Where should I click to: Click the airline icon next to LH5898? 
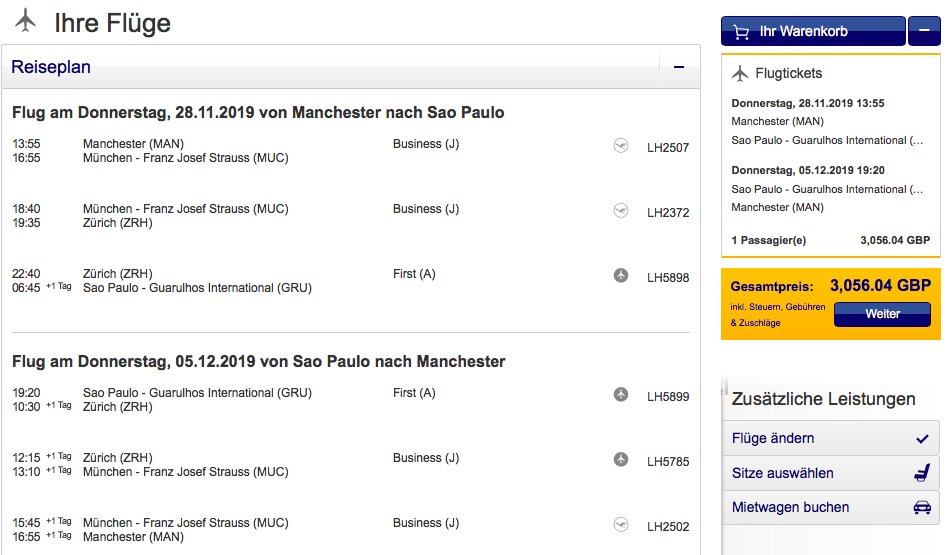click(621, 275)
